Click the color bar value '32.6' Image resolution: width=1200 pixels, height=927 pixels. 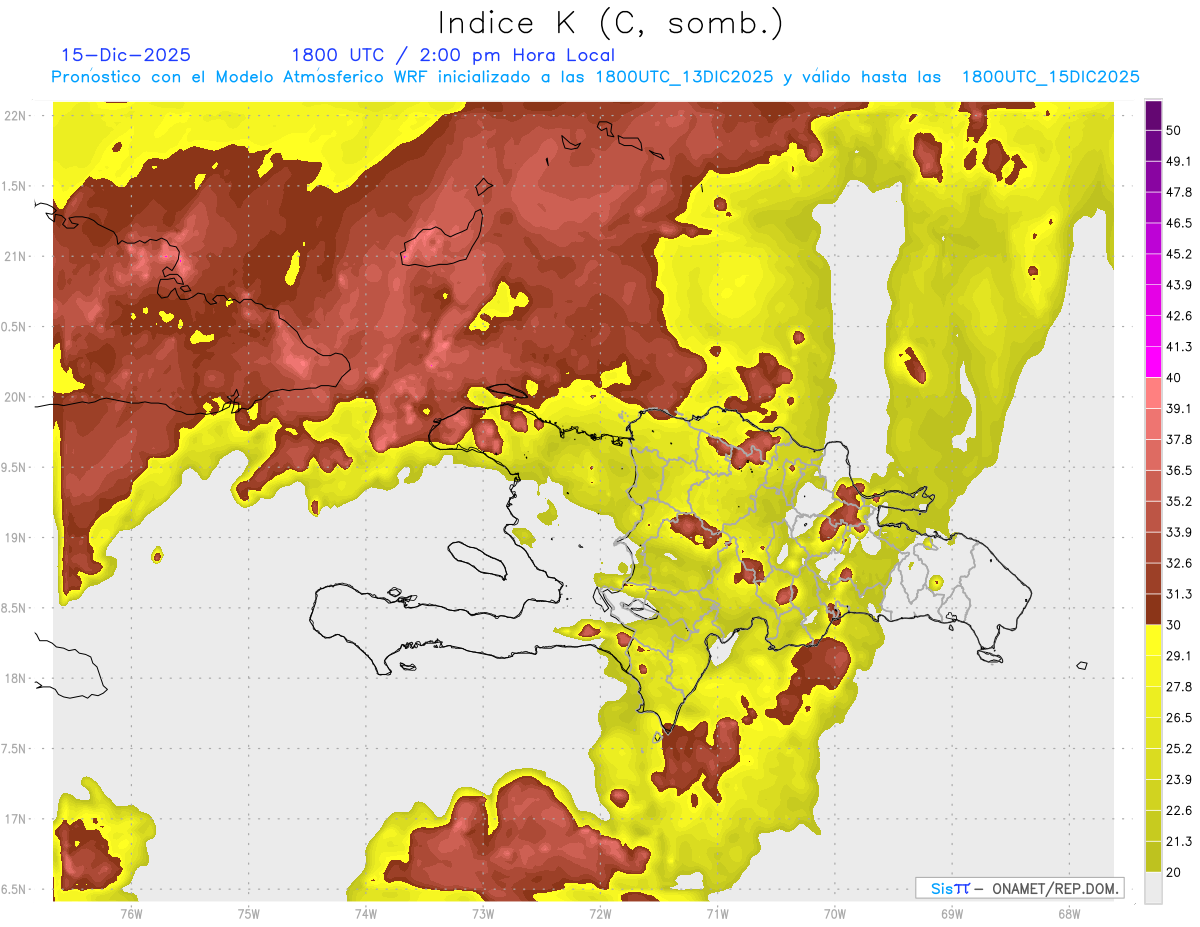tap(1179, 563)
